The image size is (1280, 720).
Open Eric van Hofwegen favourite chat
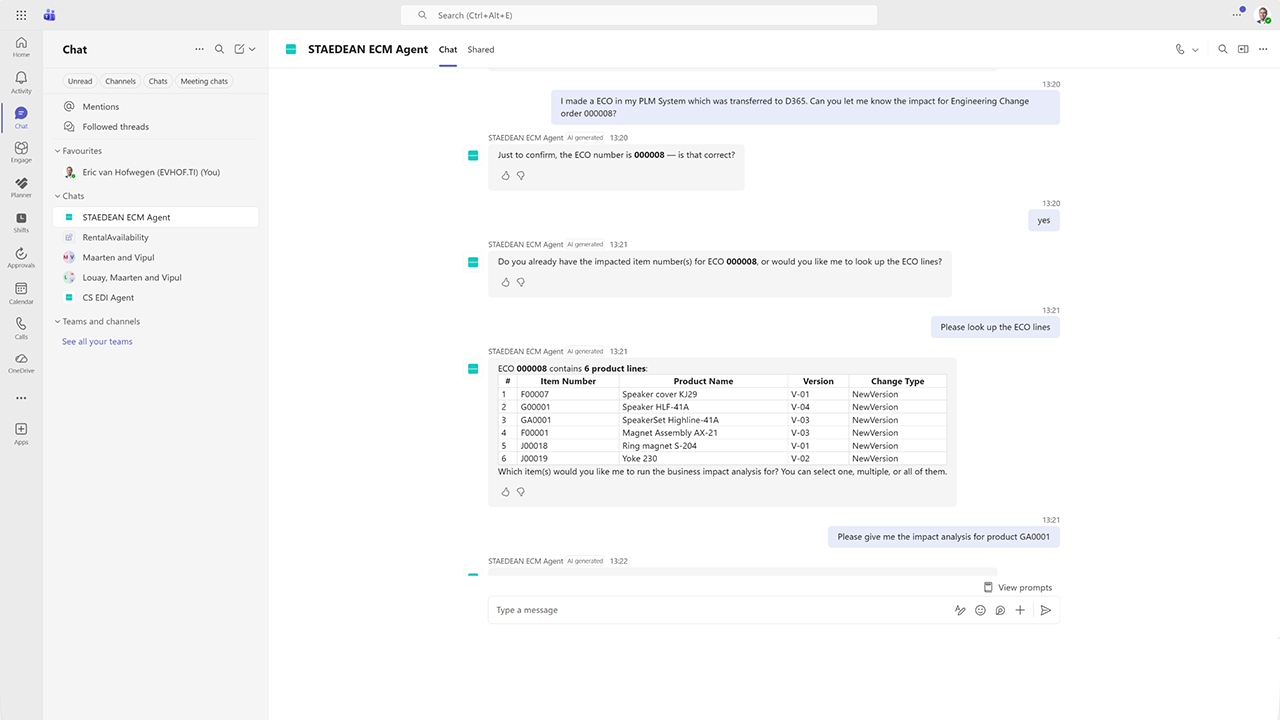click(155, 172)
